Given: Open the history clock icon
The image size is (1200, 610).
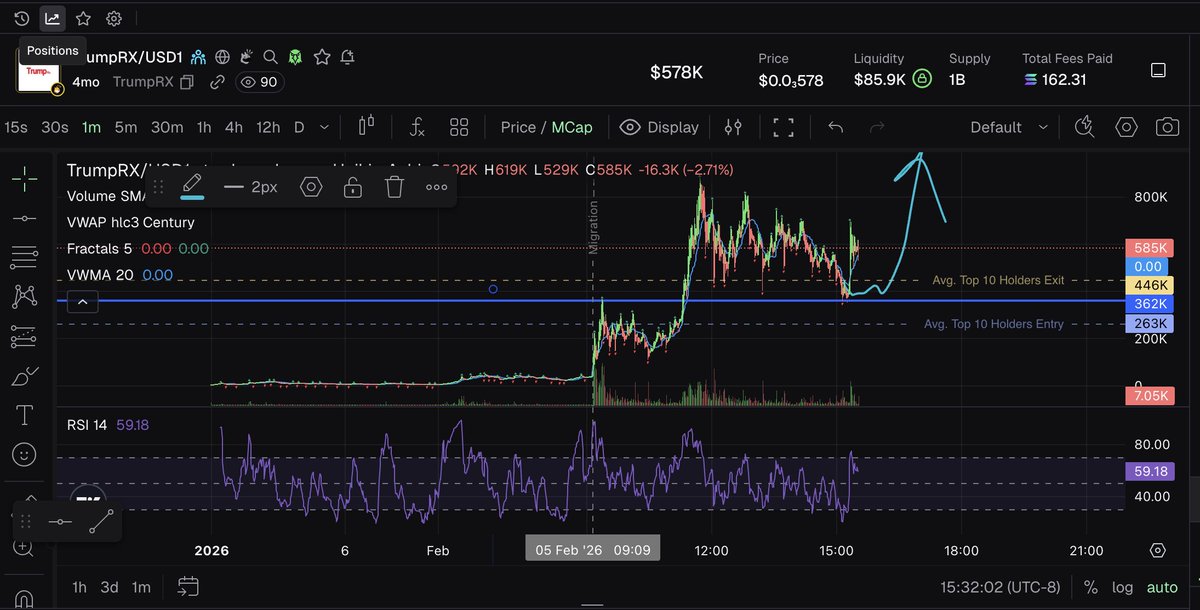Looking at the screenshot, I should pos(21,18).
